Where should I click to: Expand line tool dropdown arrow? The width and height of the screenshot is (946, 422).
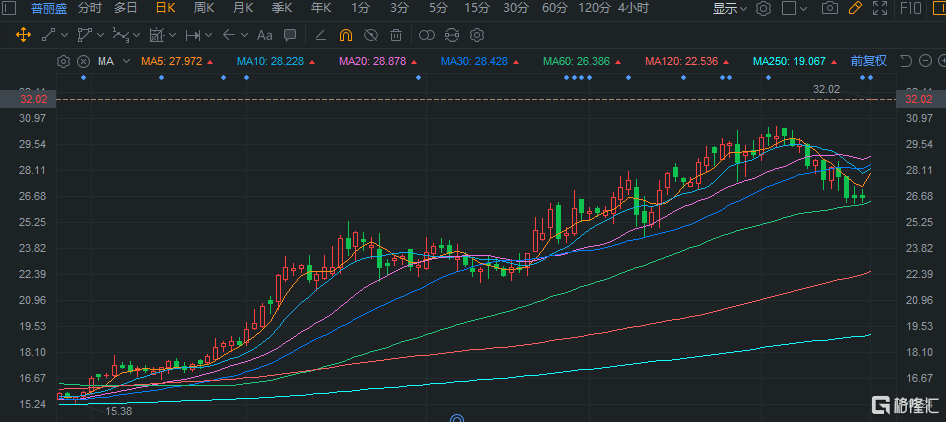coord(65,35)
